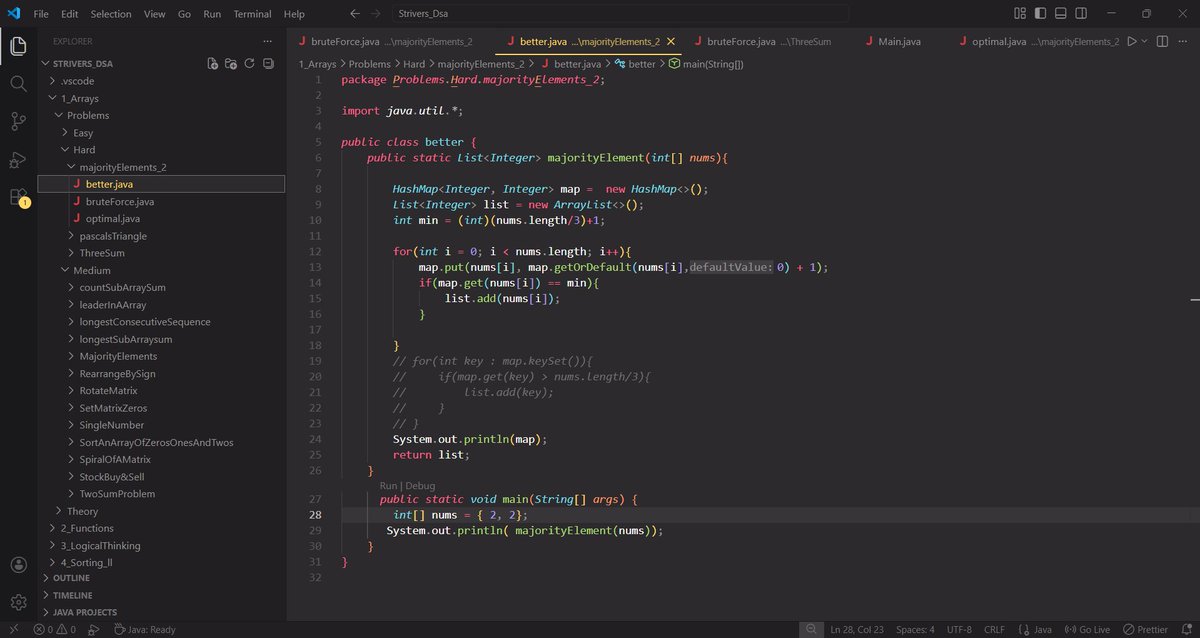Screen dimensions: 1200x638
Task: Click the Prettier status item
Action: click(x=1145, y=629)
